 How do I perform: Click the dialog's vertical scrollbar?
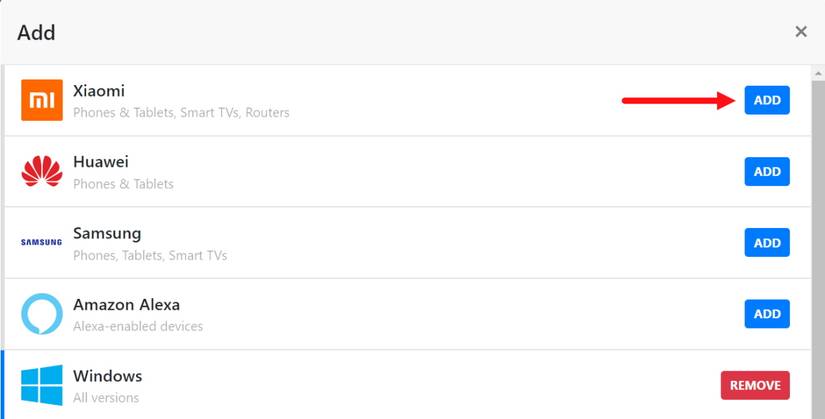(817, 240)
